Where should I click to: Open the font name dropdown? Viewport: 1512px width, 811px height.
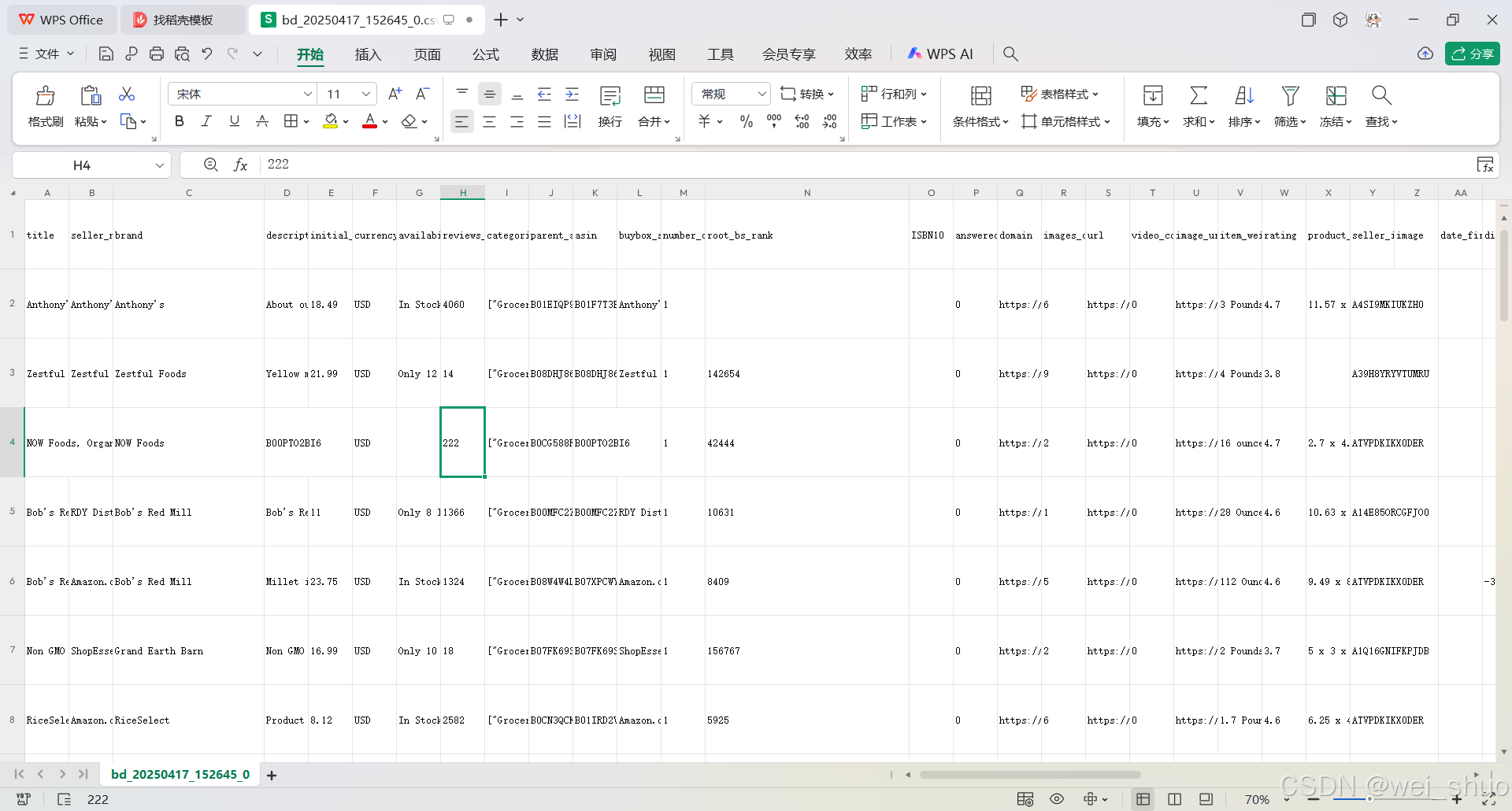click(307, 94)
